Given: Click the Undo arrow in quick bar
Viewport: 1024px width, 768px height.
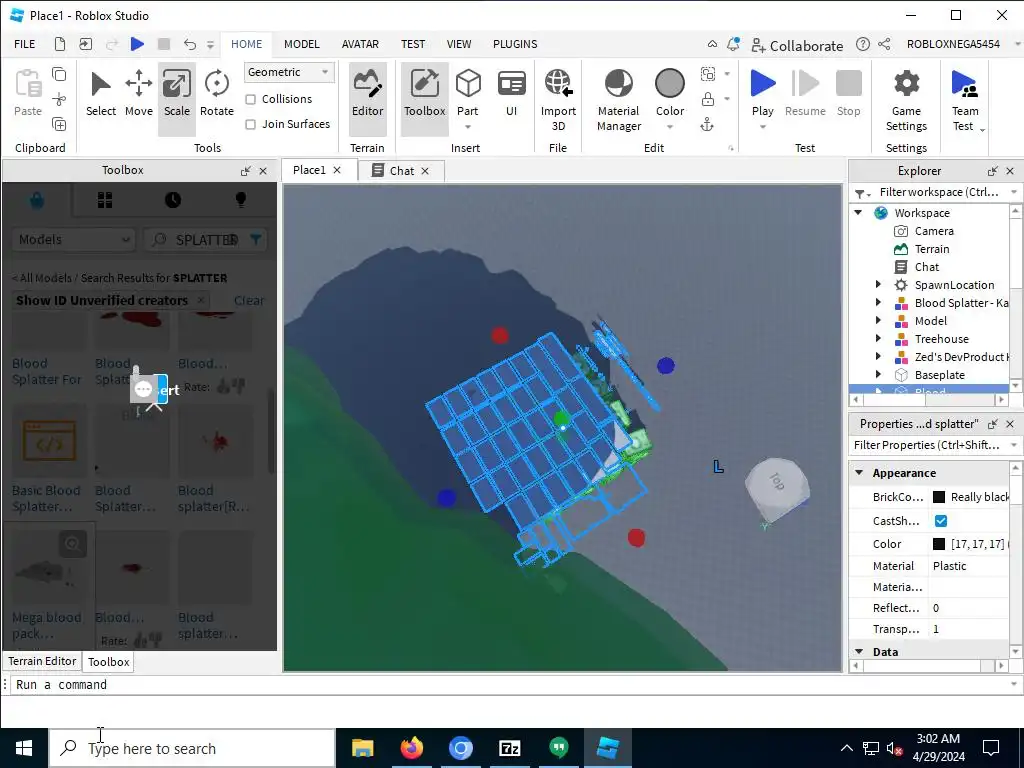Looking at the screenshot, I should coord(189,44).
